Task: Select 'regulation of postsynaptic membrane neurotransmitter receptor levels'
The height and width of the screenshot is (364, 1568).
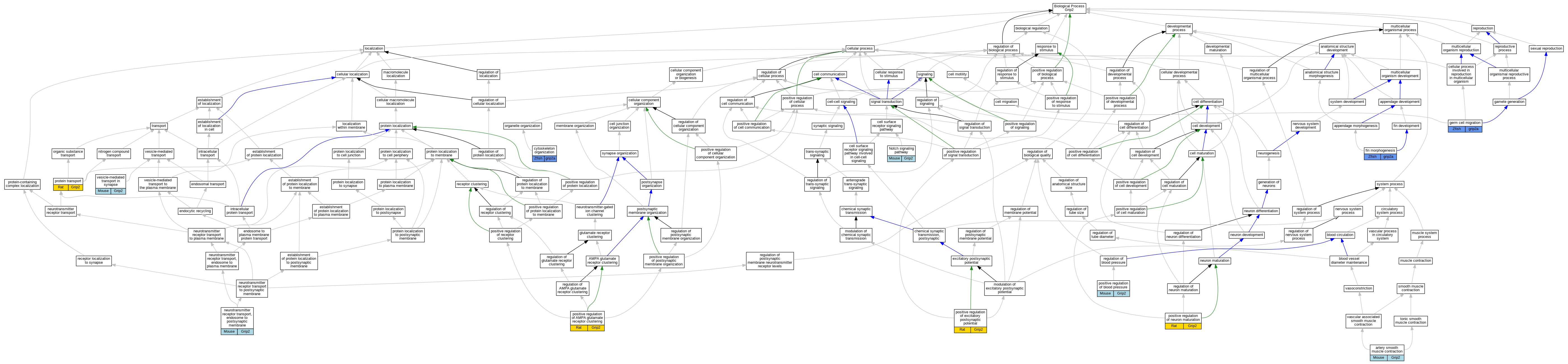Action: coord(769,261)
